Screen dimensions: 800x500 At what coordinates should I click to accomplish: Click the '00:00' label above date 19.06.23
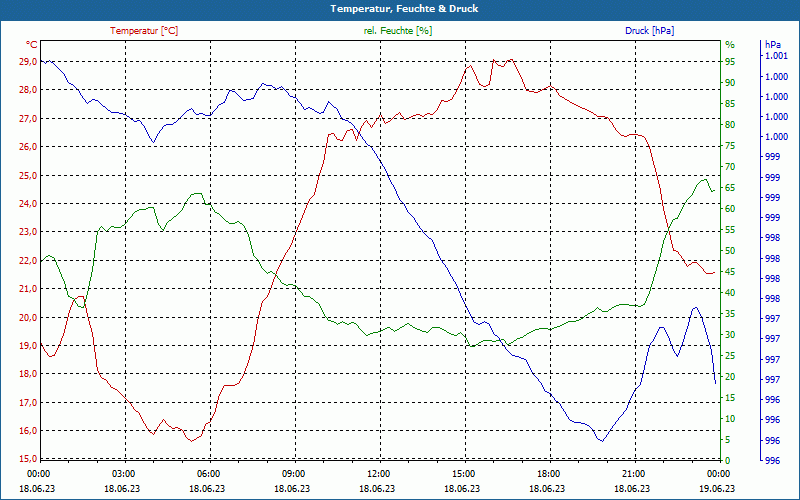coord(718,473)
